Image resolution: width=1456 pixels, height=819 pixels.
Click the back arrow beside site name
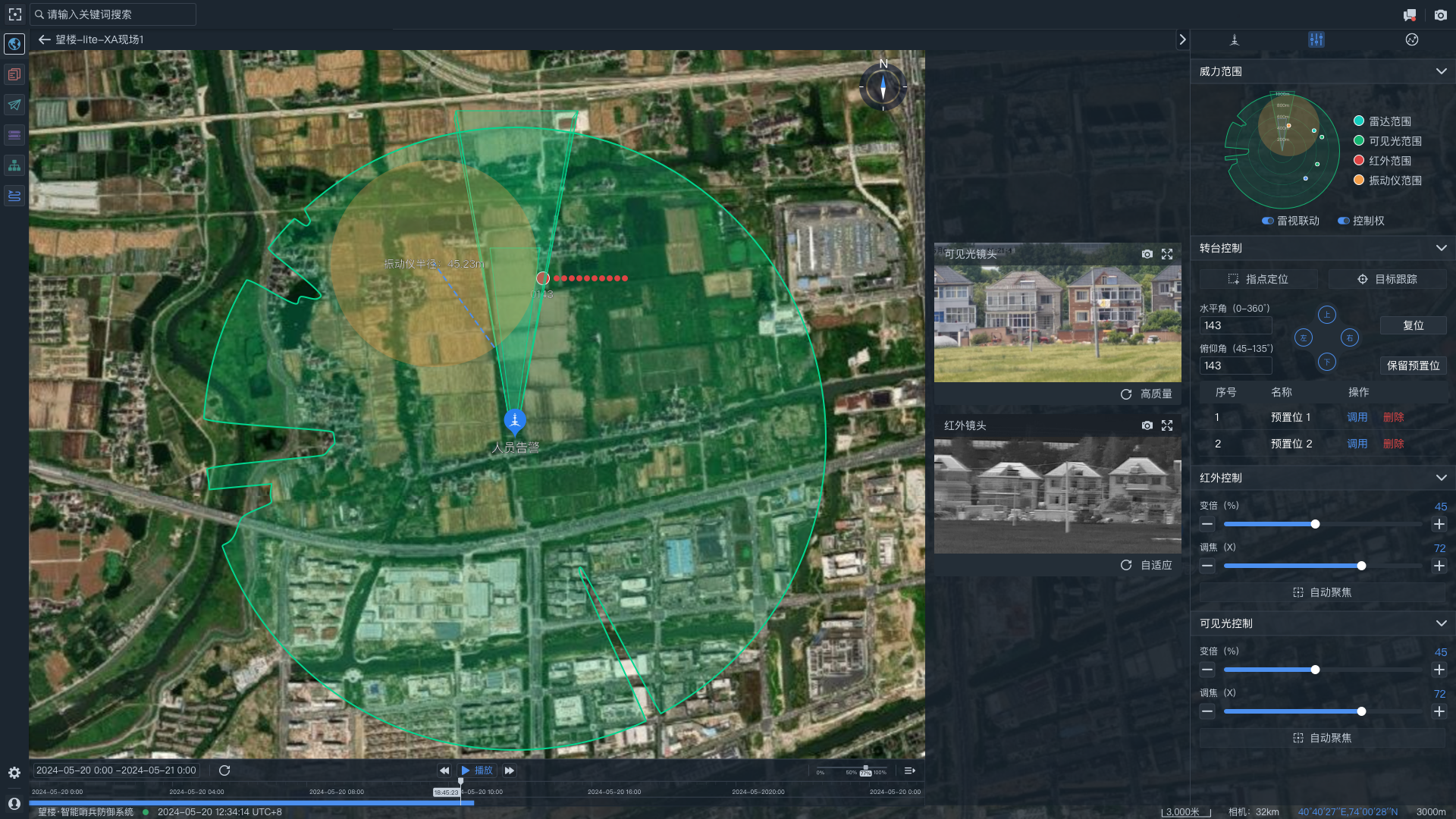coord(44,39)
